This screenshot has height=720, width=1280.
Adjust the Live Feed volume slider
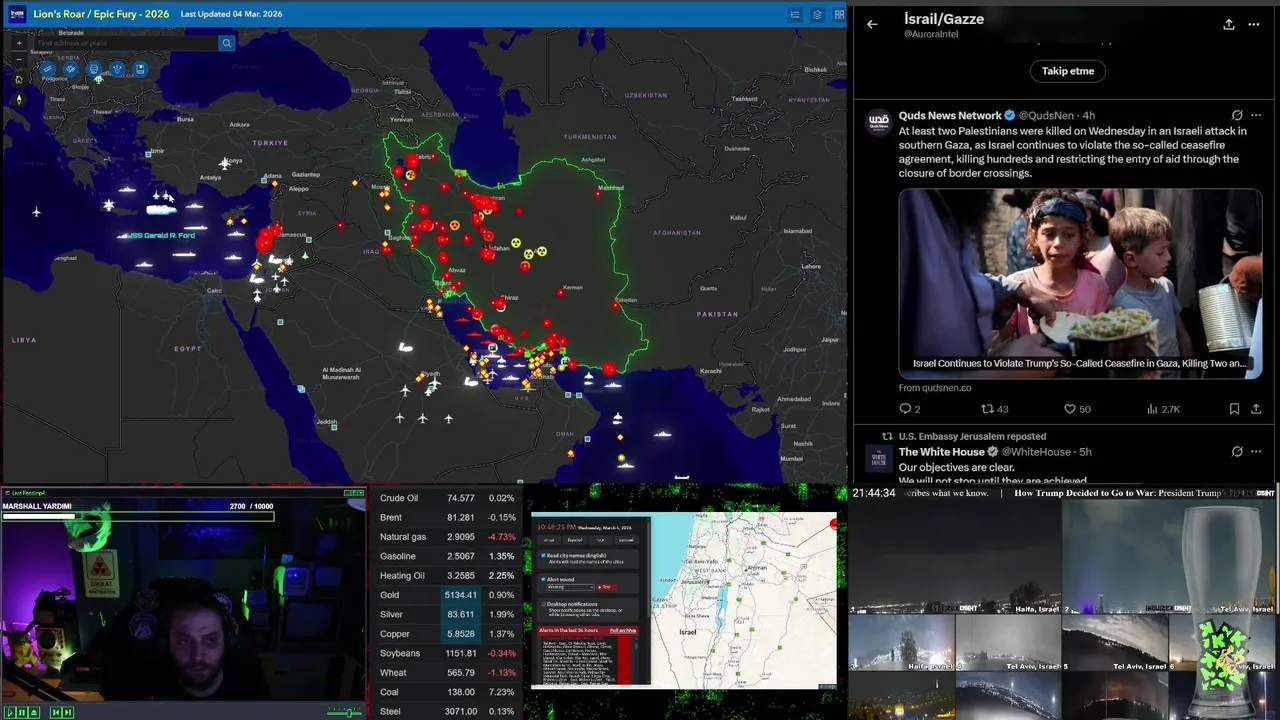[345, 713]
